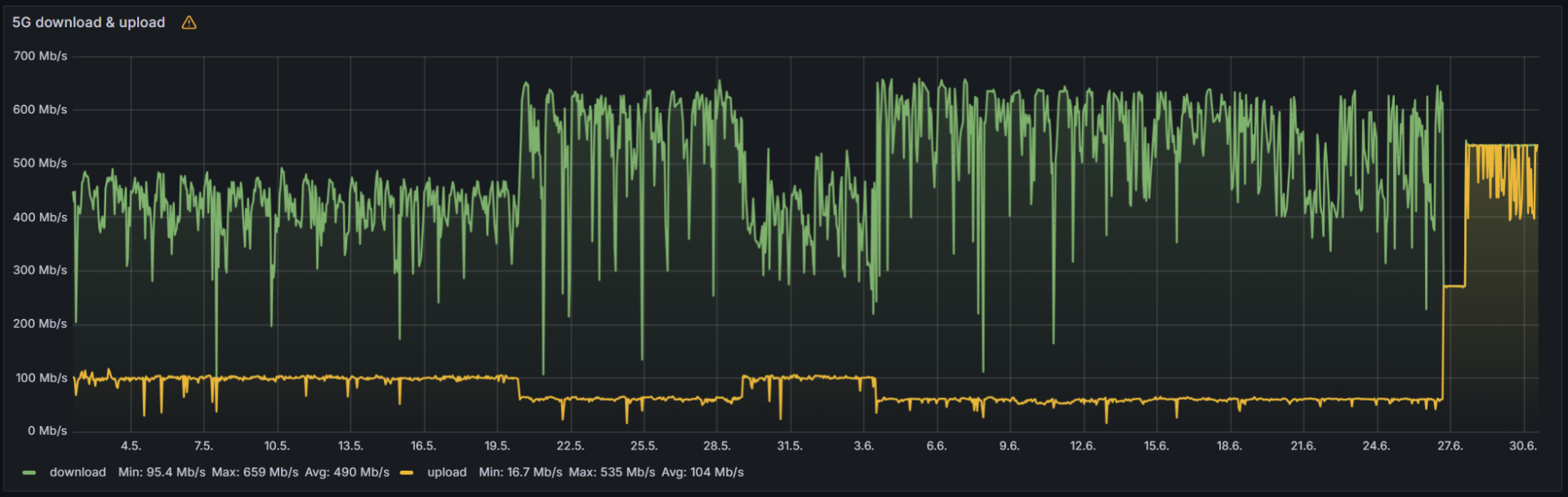Click the download "Min: 95.4 Mb/s" legend value
Screen dimensions: 1568x497
[162, 472]
